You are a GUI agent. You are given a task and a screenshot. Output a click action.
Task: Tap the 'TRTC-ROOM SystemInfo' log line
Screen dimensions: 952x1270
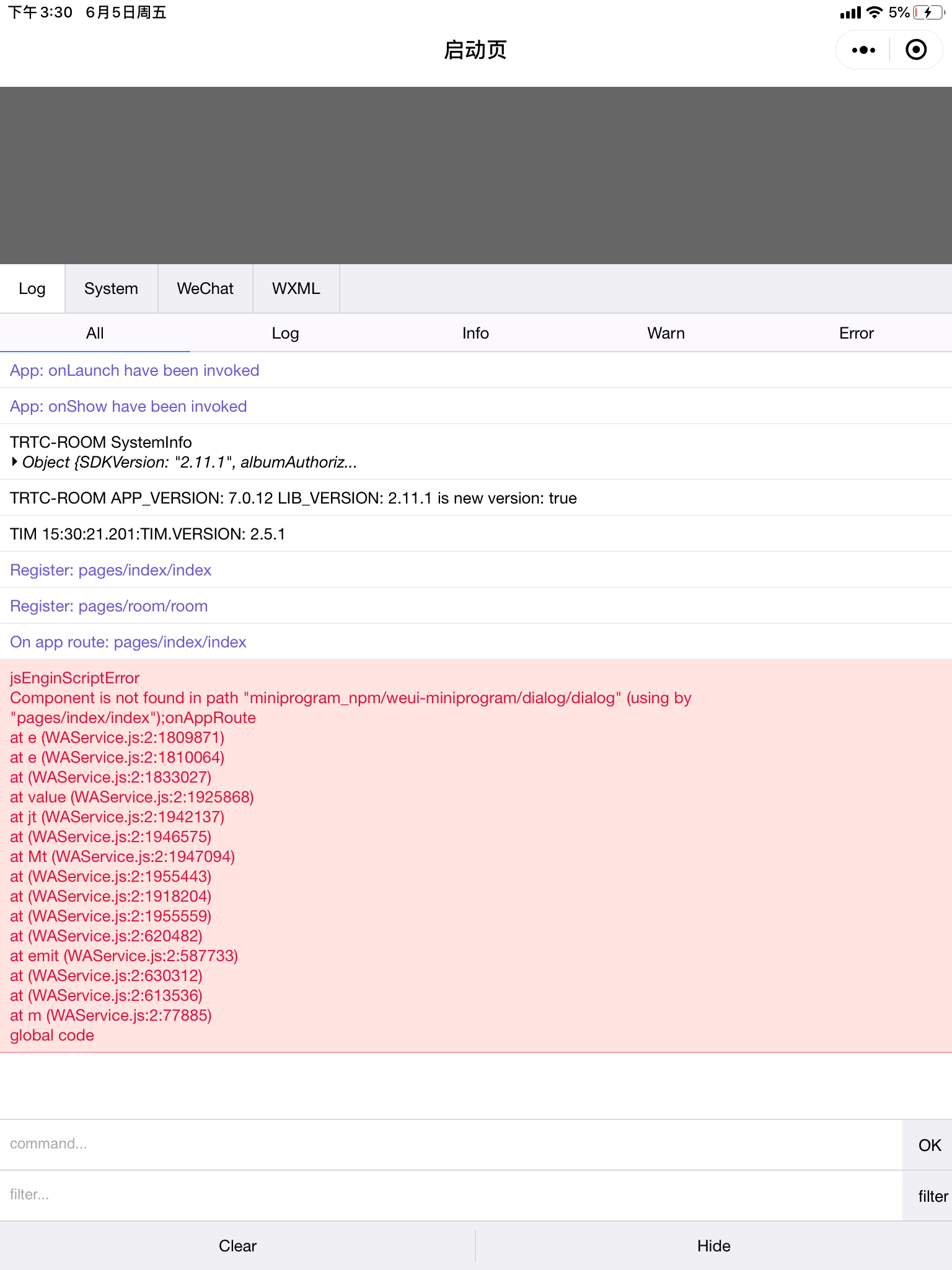coord(101,442)
